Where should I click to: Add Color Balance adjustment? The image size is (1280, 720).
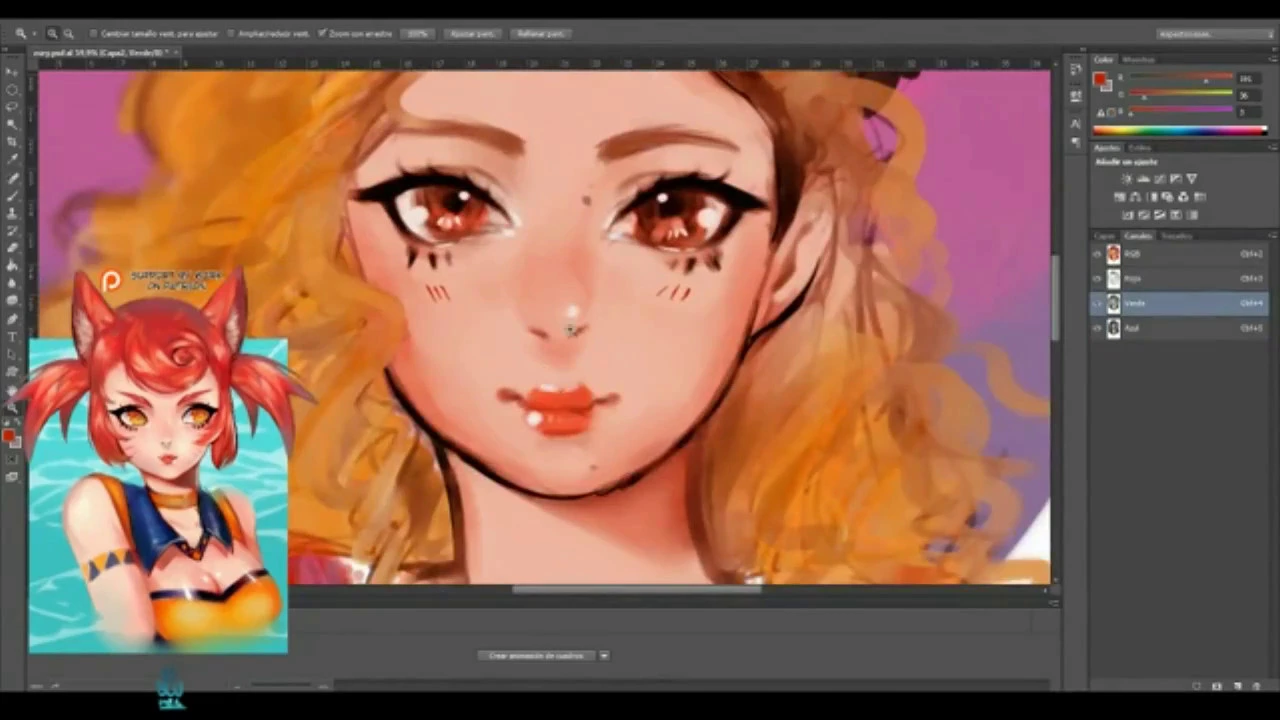(x=1136, y=197)
